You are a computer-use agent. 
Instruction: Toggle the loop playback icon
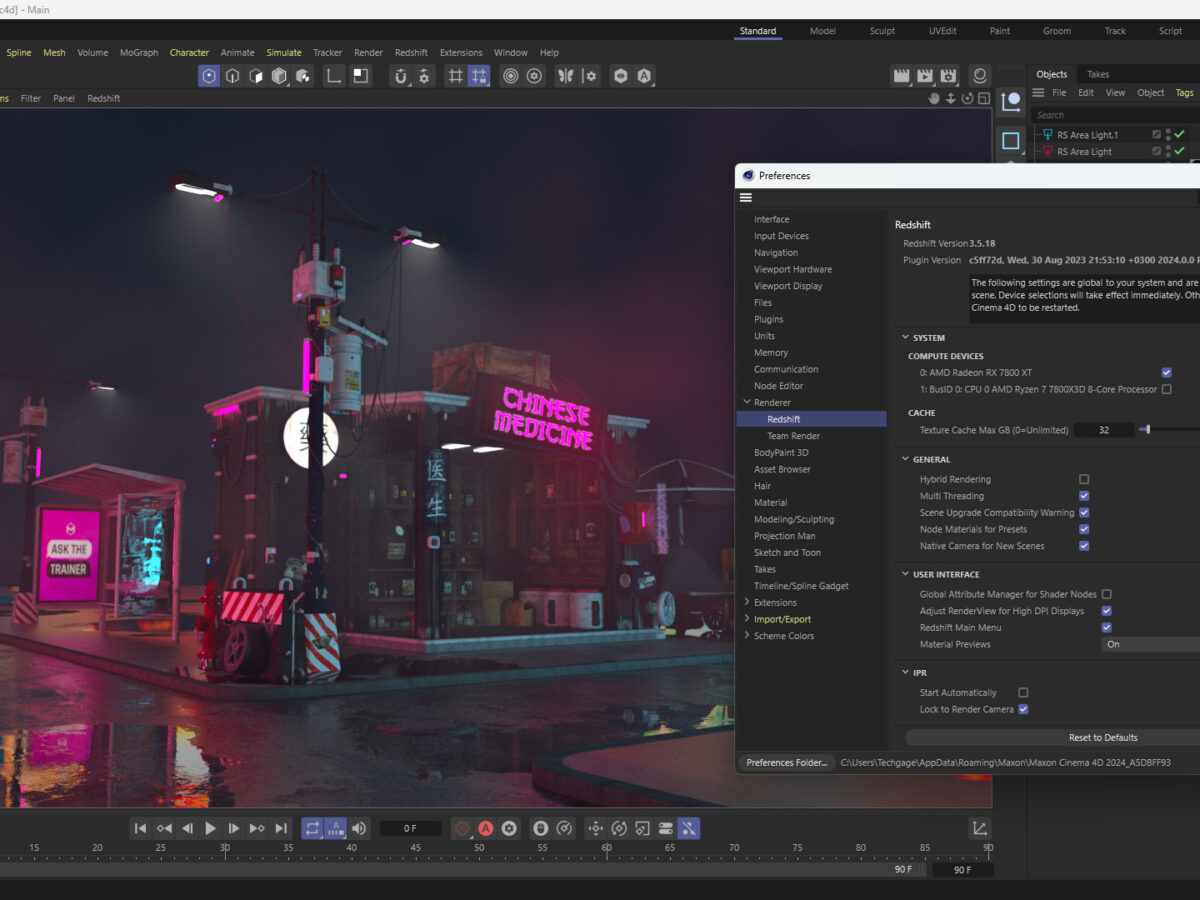click(312, 828)
